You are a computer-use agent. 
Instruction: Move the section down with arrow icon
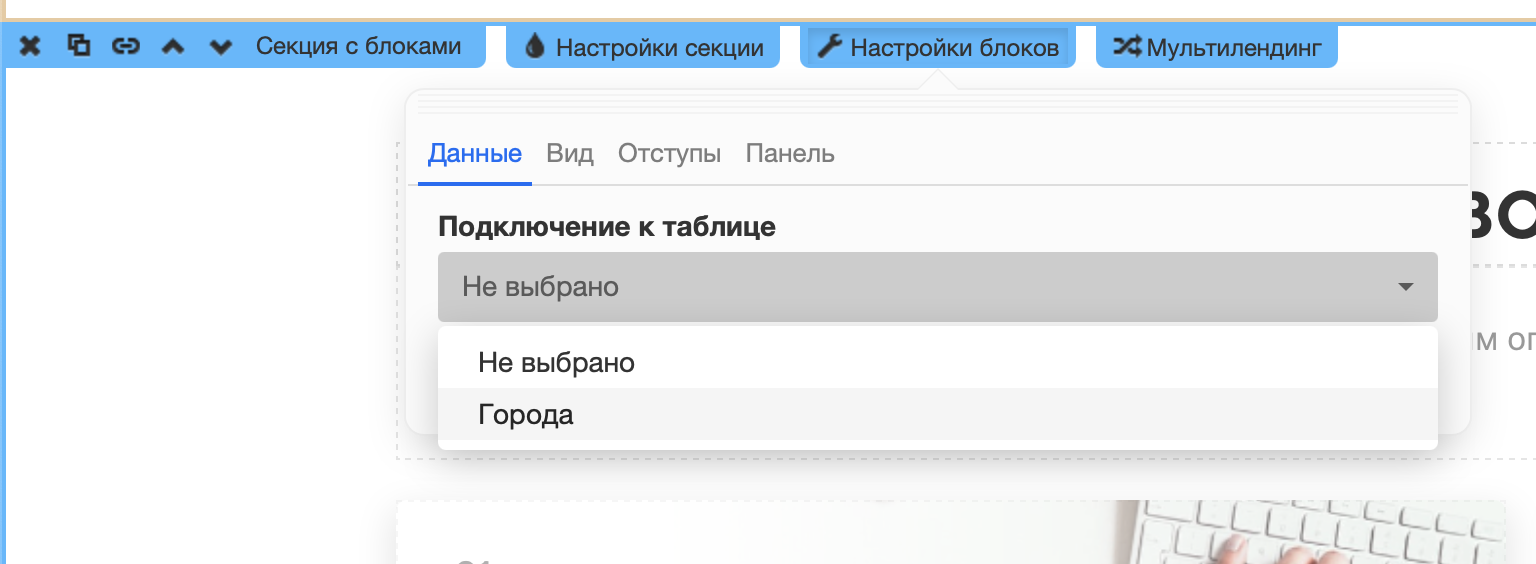[x=221, y=46]
